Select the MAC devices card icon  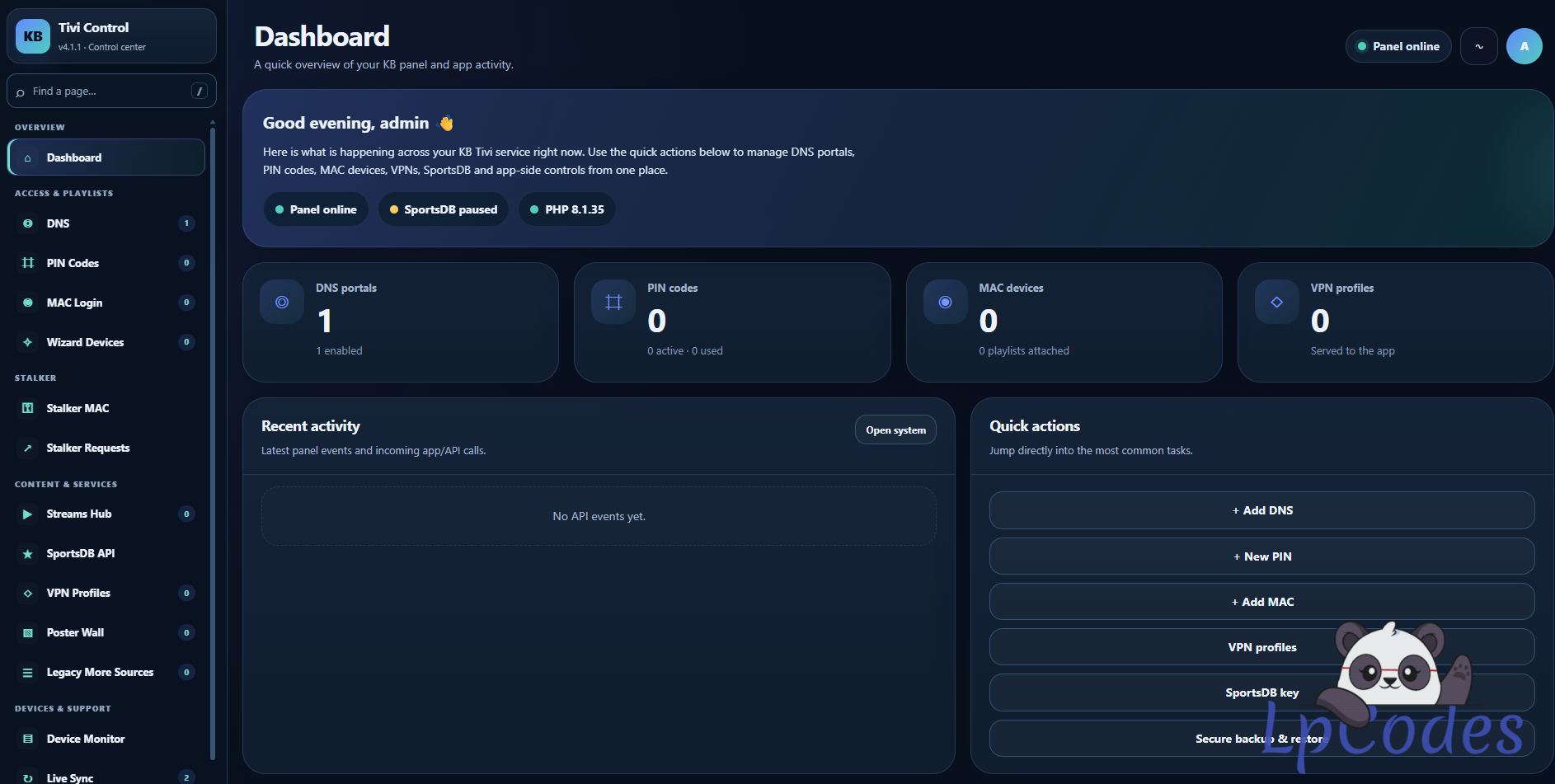coord(946,303)
